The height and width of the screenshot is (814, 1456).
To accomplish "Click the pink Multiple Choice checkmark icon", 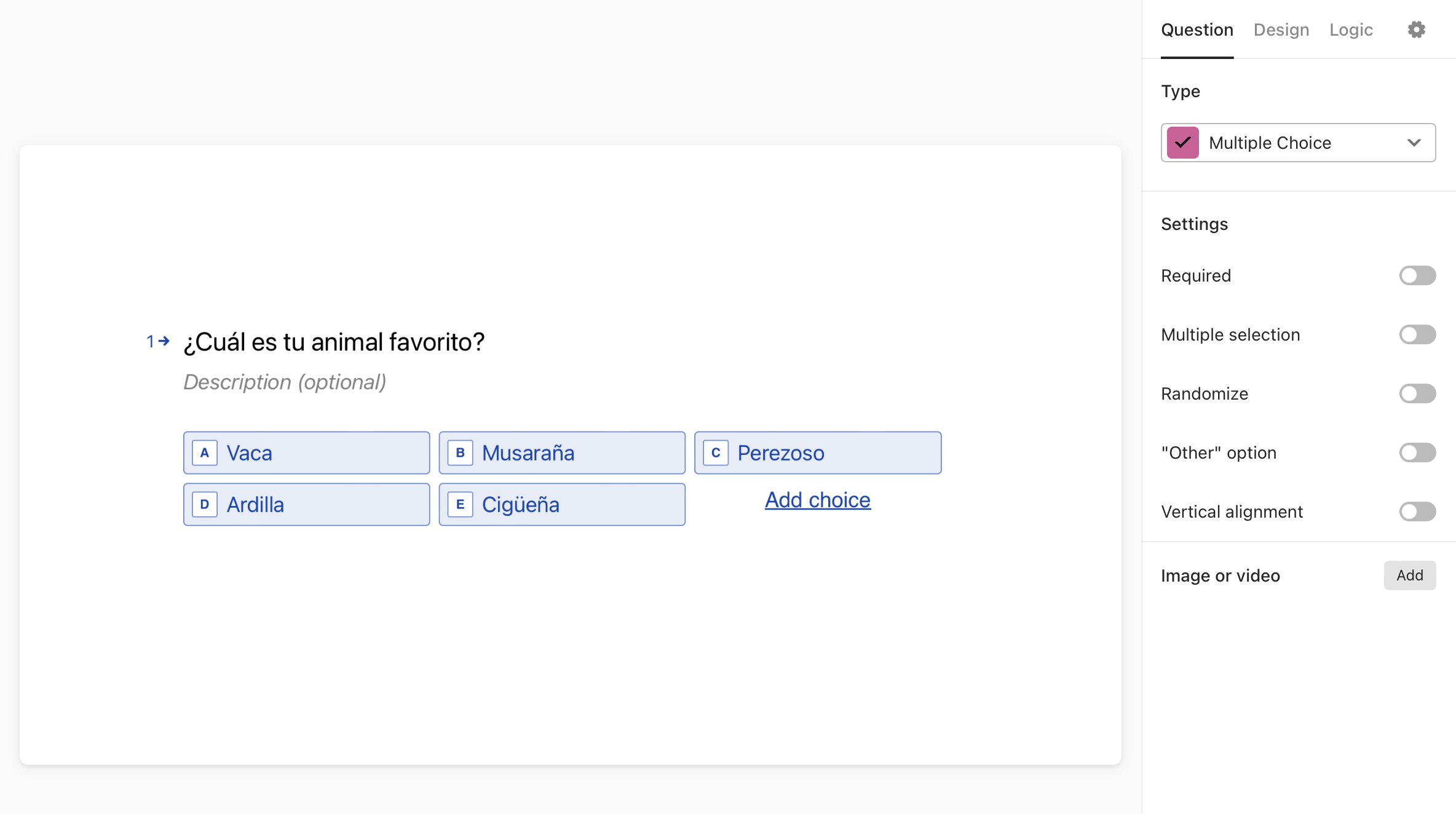I will [x=1183, y=143].
